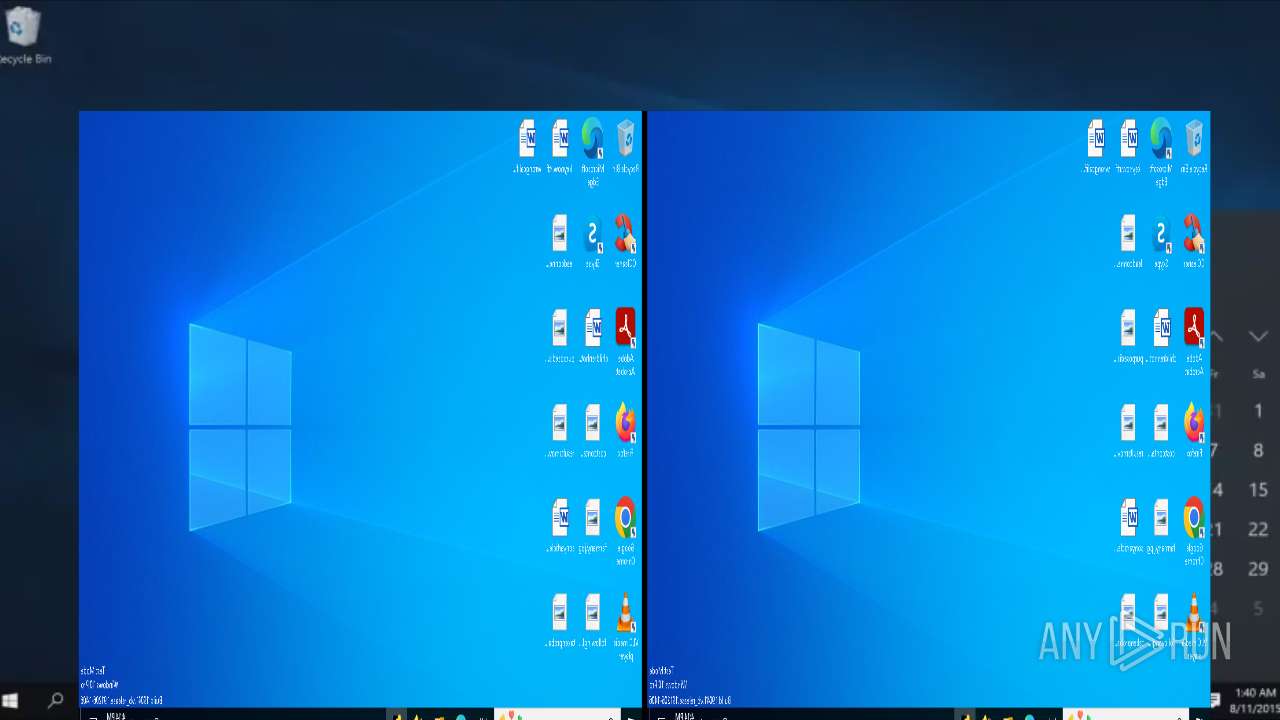The image size is (1280, 720).
Task: Click the taskbar search magnifier icon
Action: pos(56,701)
